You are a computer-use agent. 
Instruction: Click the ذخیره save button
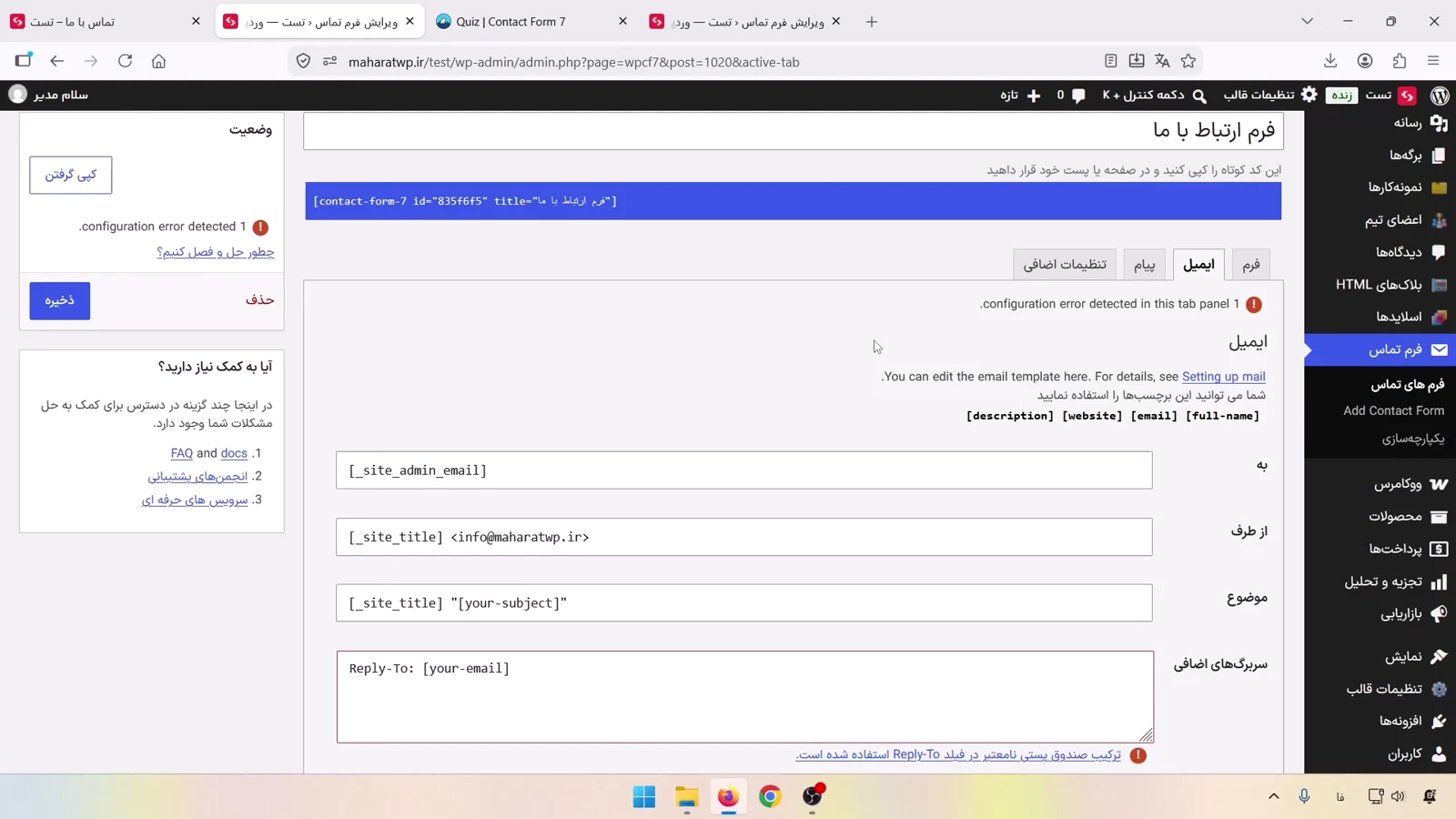click(60, 300)
